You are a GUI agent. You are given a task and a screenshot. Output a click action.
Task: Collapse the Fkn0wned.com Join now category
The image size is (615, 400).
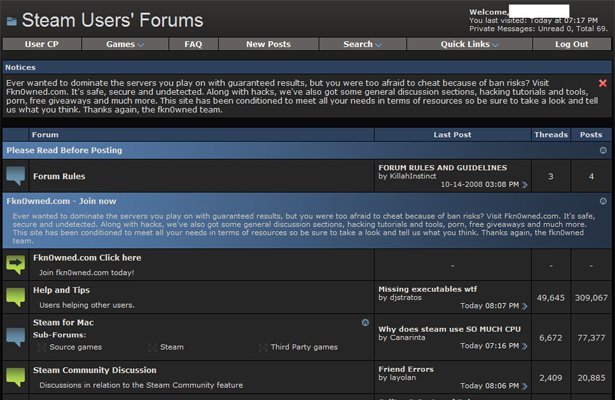pyautogui.click(x=602, y=201)
